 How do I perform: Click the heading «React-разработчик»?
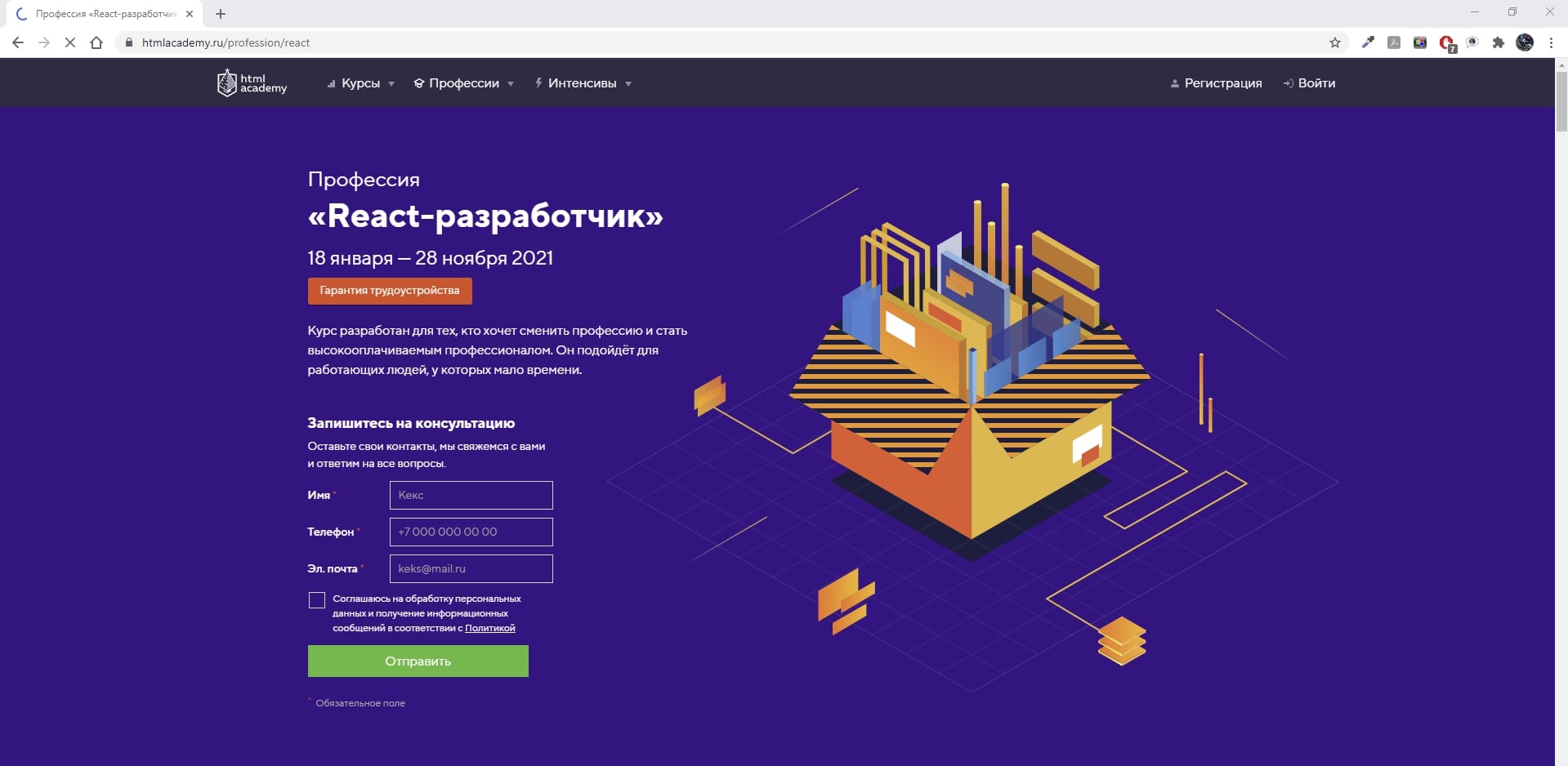[x=485, y=216]
